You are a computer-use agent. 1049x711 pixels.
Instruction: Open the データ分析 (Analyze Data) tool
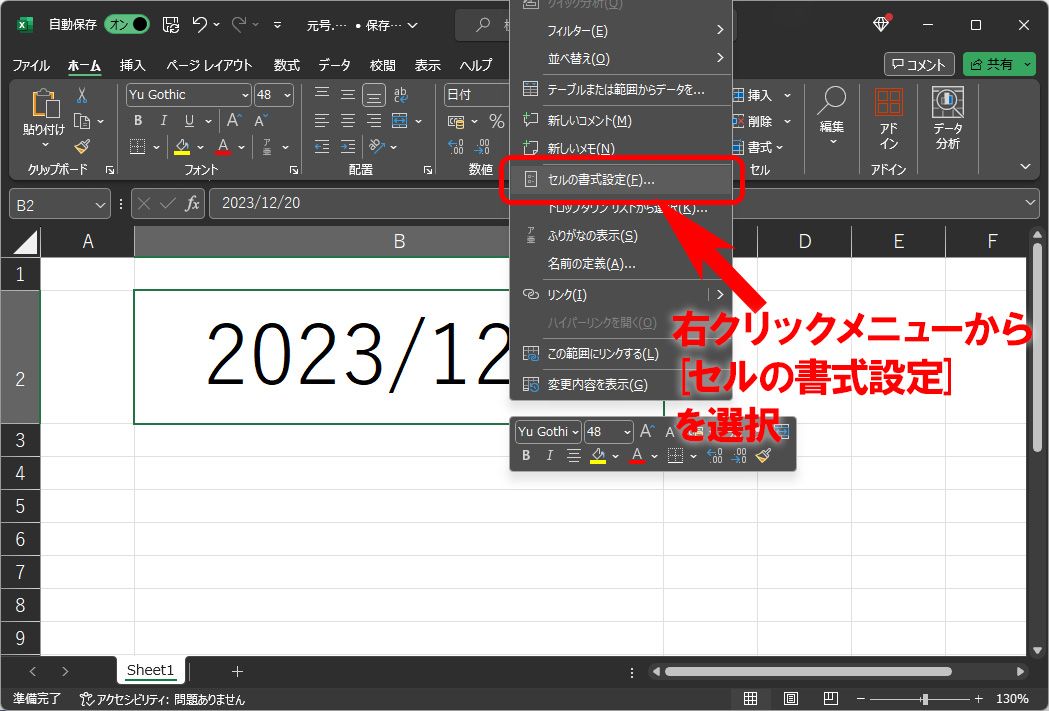(x=947, y=118)
